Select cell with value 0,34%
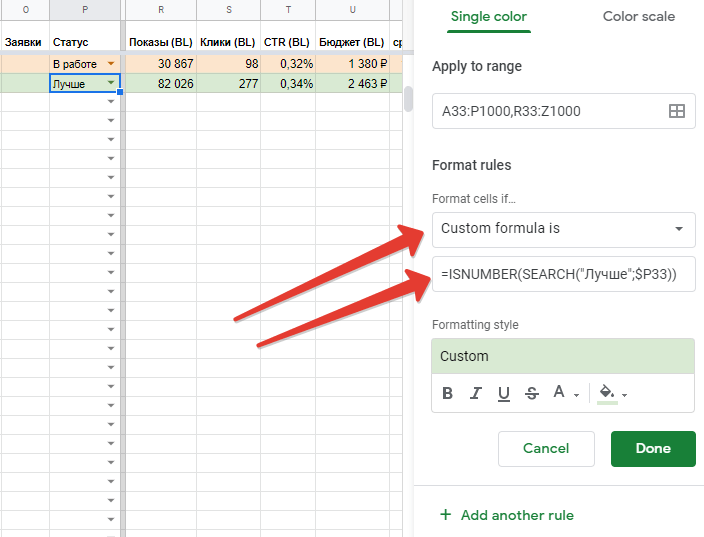The height and width of the screenshot is (537, 704). (x=288, y=84)
